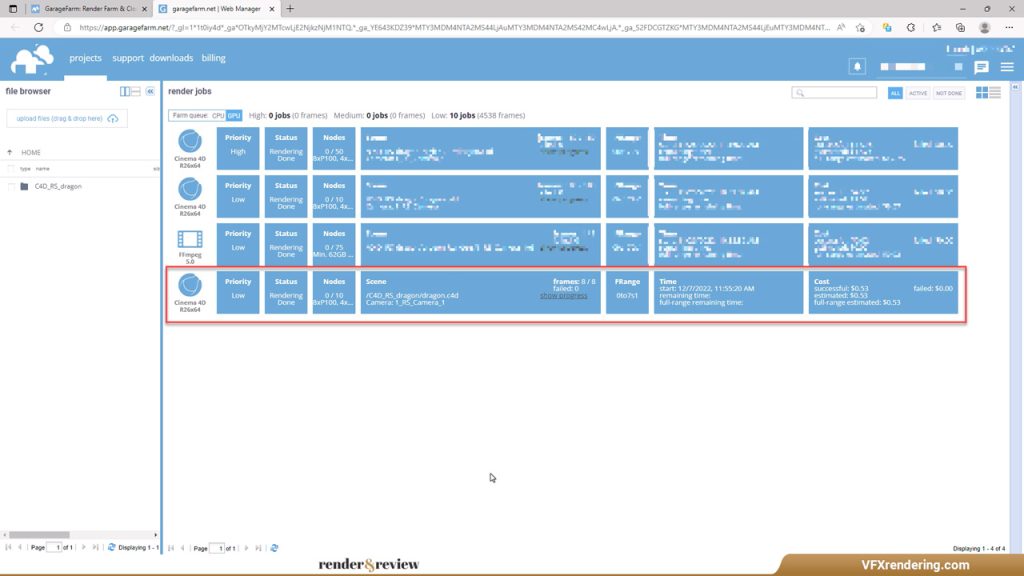Open the chat messages icon
The height and width of the screenshot is (576, 1024).
pyautogui.click(x=981, y=67)
